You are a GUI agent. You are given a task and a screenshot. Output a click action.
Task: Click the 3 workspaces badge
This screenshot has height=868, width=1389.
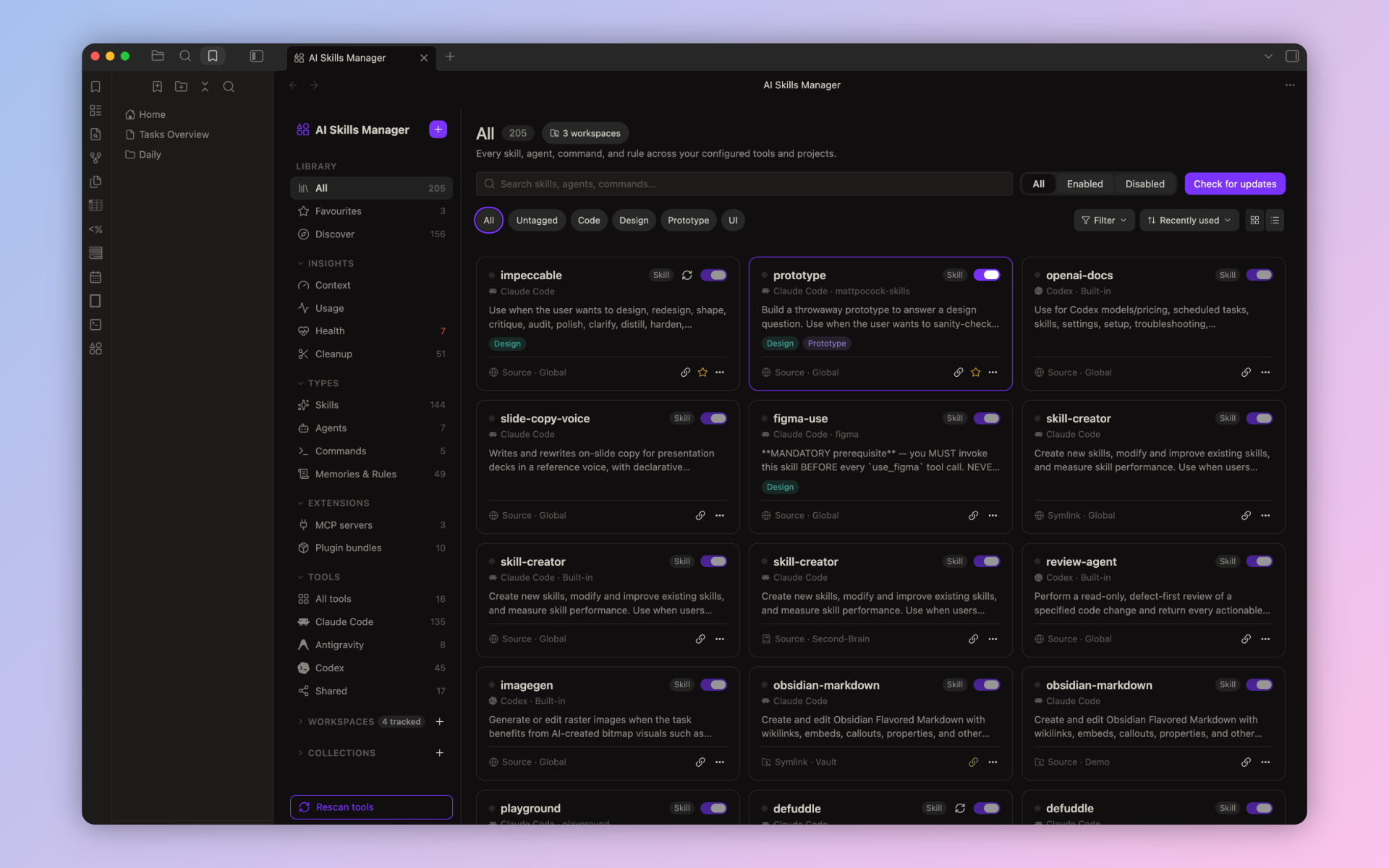585,133
